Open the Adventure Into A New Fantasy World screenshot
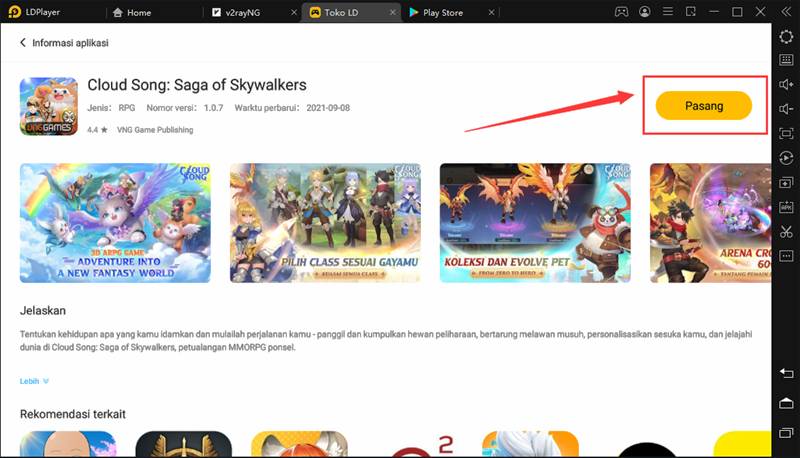800x458 pixels. [115, 223]
